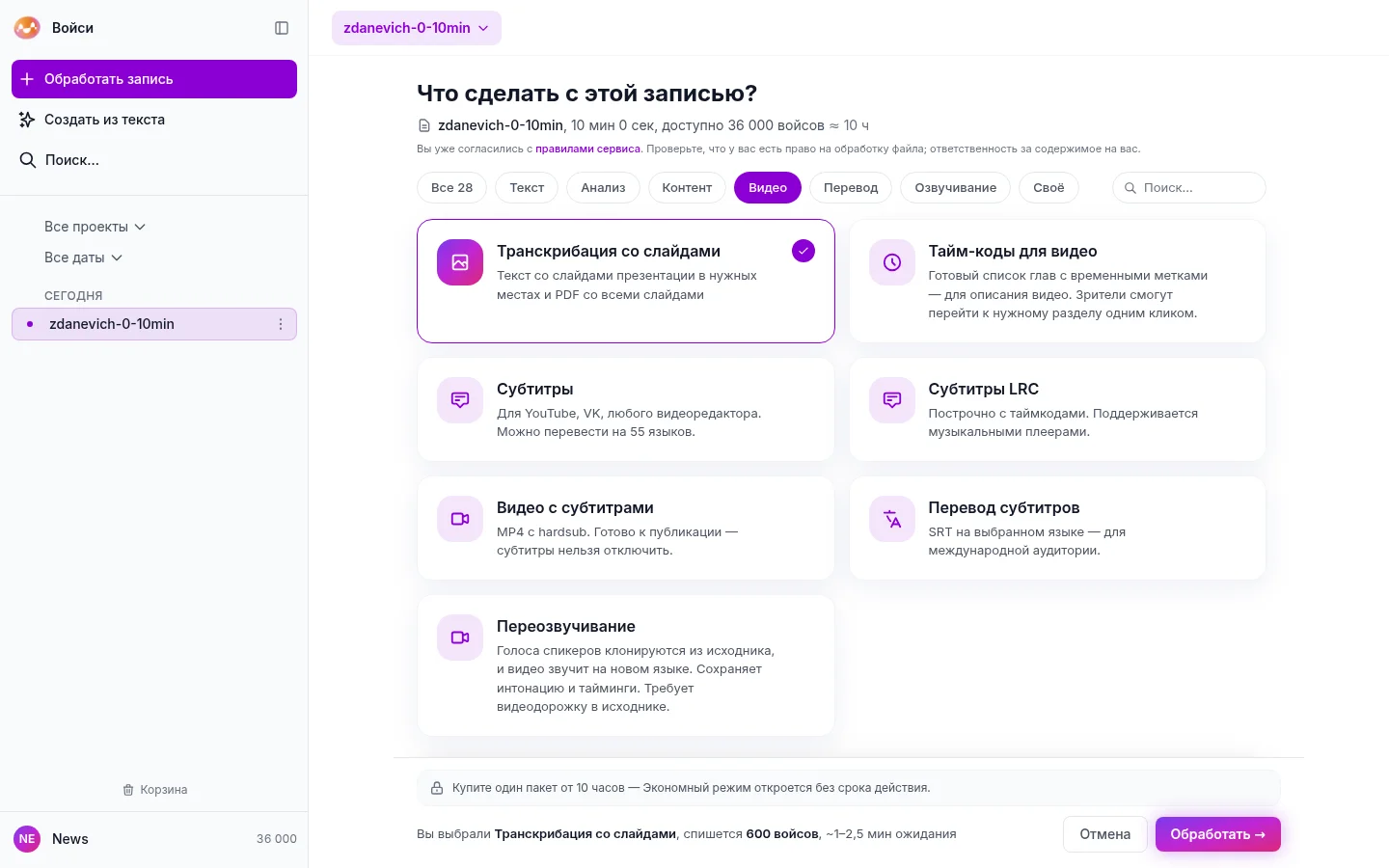The width and height of the screenshot is (1389, 868).
Task: Click the Переозвучивание camera icon
Action: click(x=460, y=637)
